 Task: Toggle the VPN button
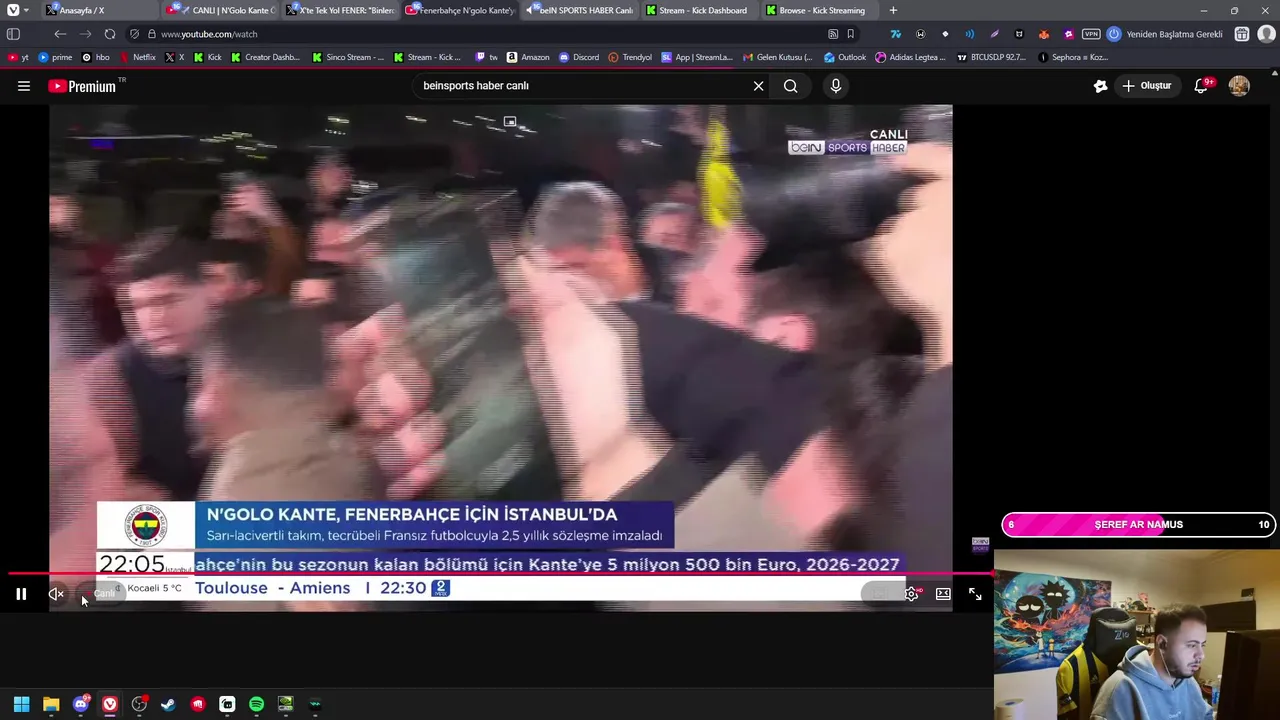[x=1091, y=34]
